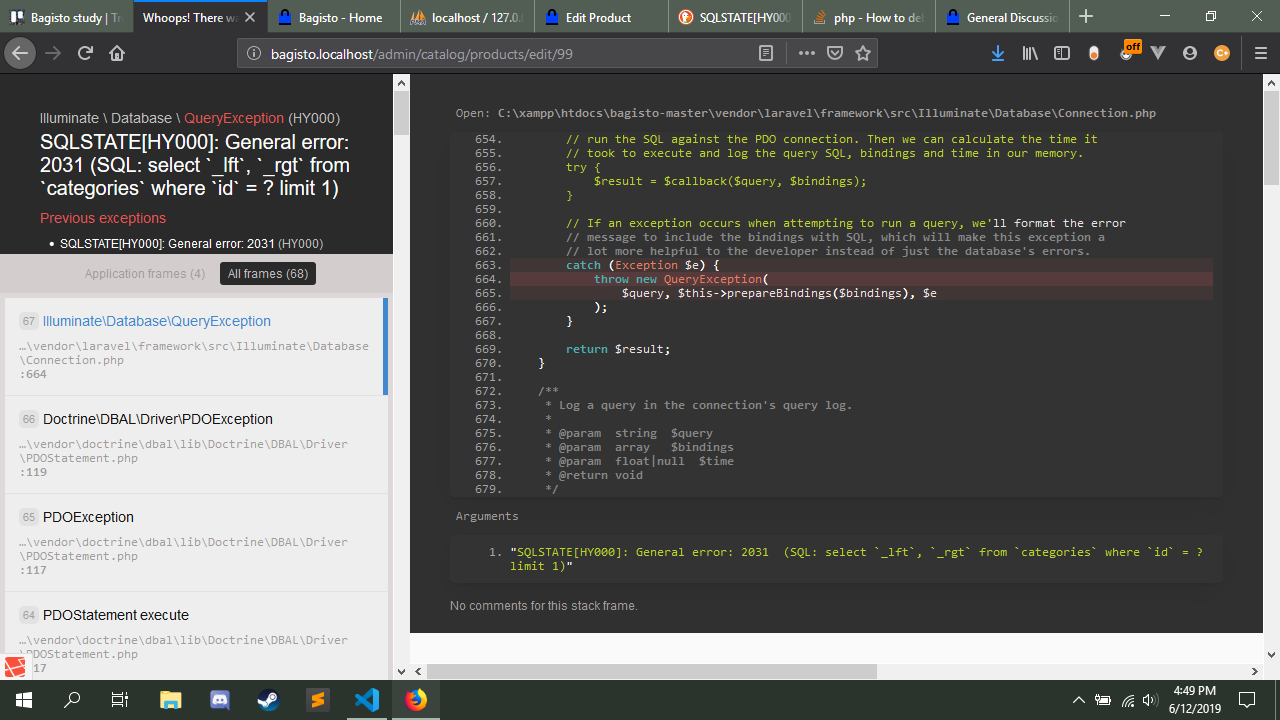Show site information for bagisto.localhost
1280x720 pixels.
(x=254, y=53)
